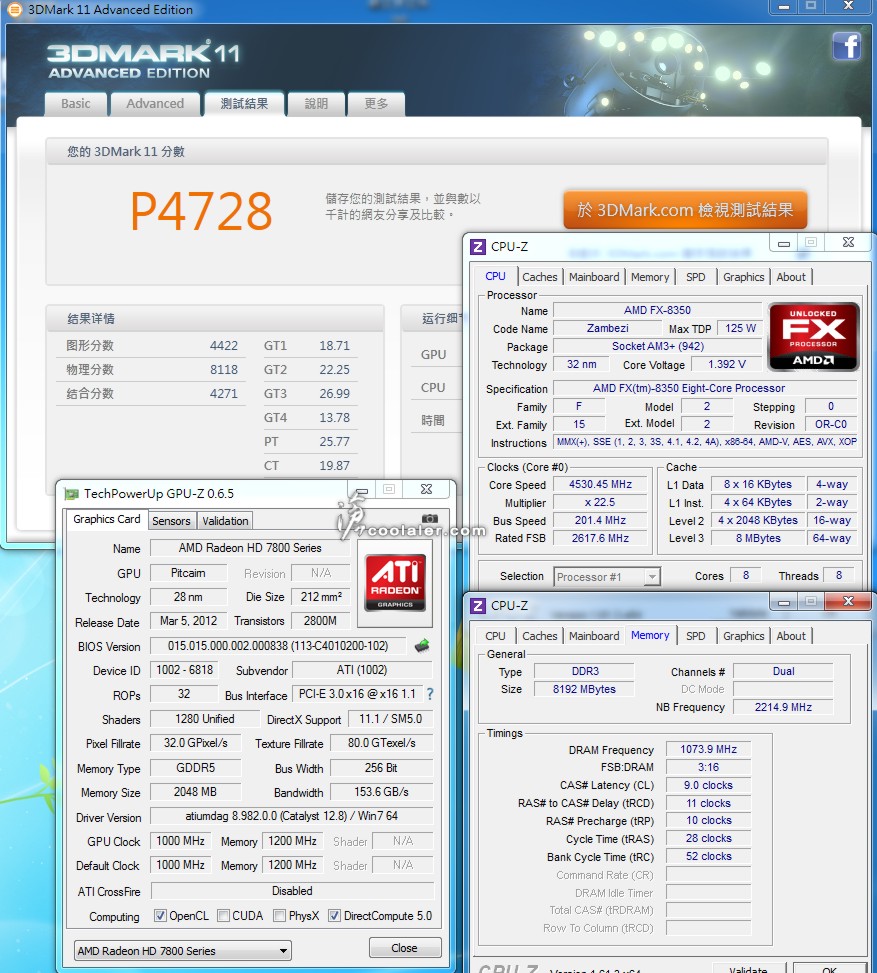Image resolution: width=877 pixels, height=973 pixels.
Task: Click the GPU Clock 1000 MHz field
Action: (x=181, y=841)
